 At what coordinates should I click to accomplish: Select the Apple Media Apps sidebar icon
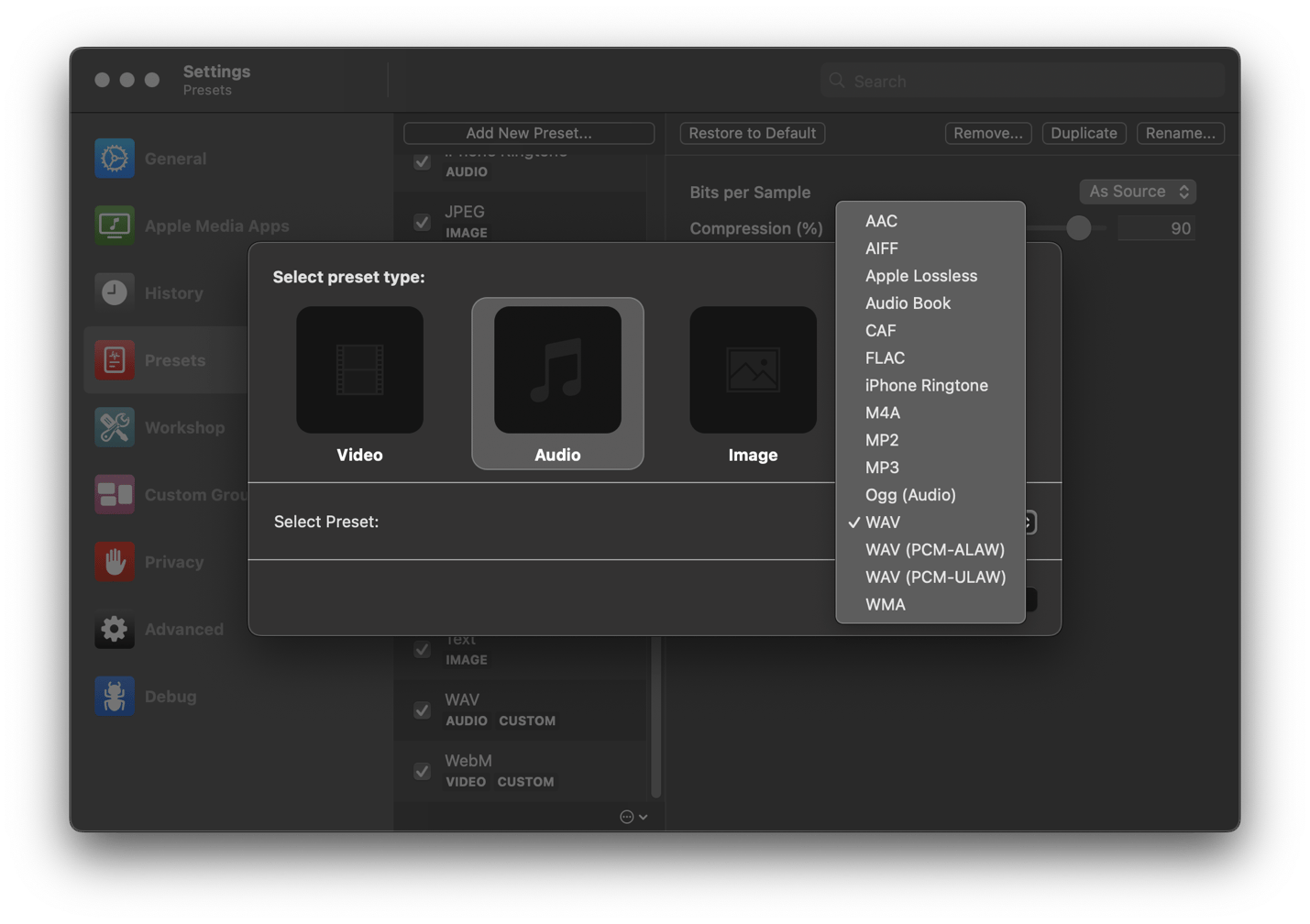point(114,225)
